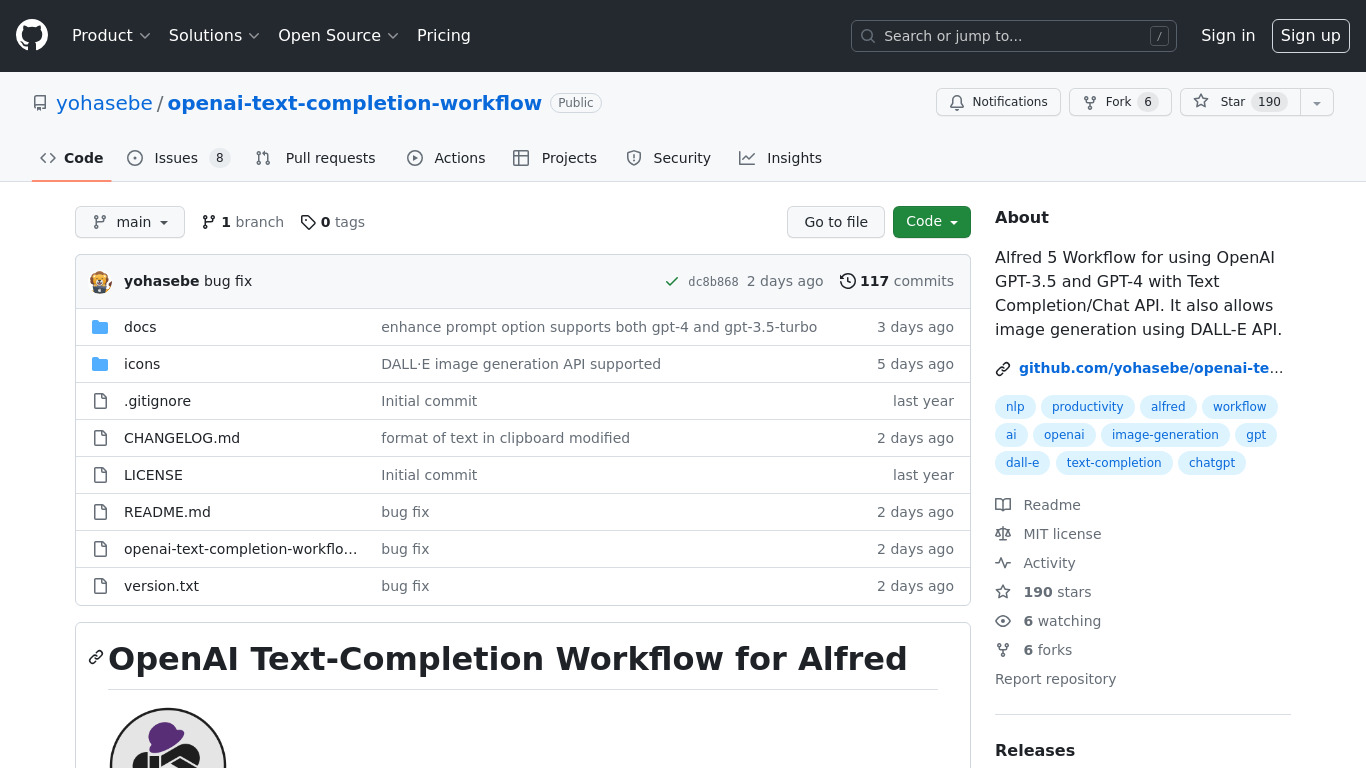The height and width of the screenshot is (768, 1366).
Task: View the 117 commits history
Action: pyautogui.click(x=897, y=281)
